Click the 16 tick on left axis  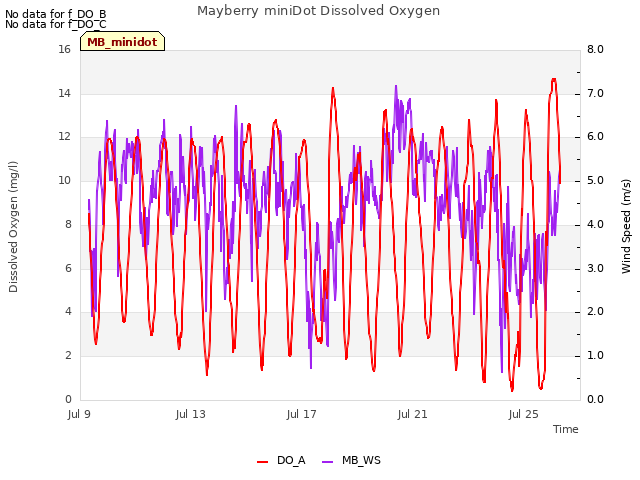[x=64, y=49]
